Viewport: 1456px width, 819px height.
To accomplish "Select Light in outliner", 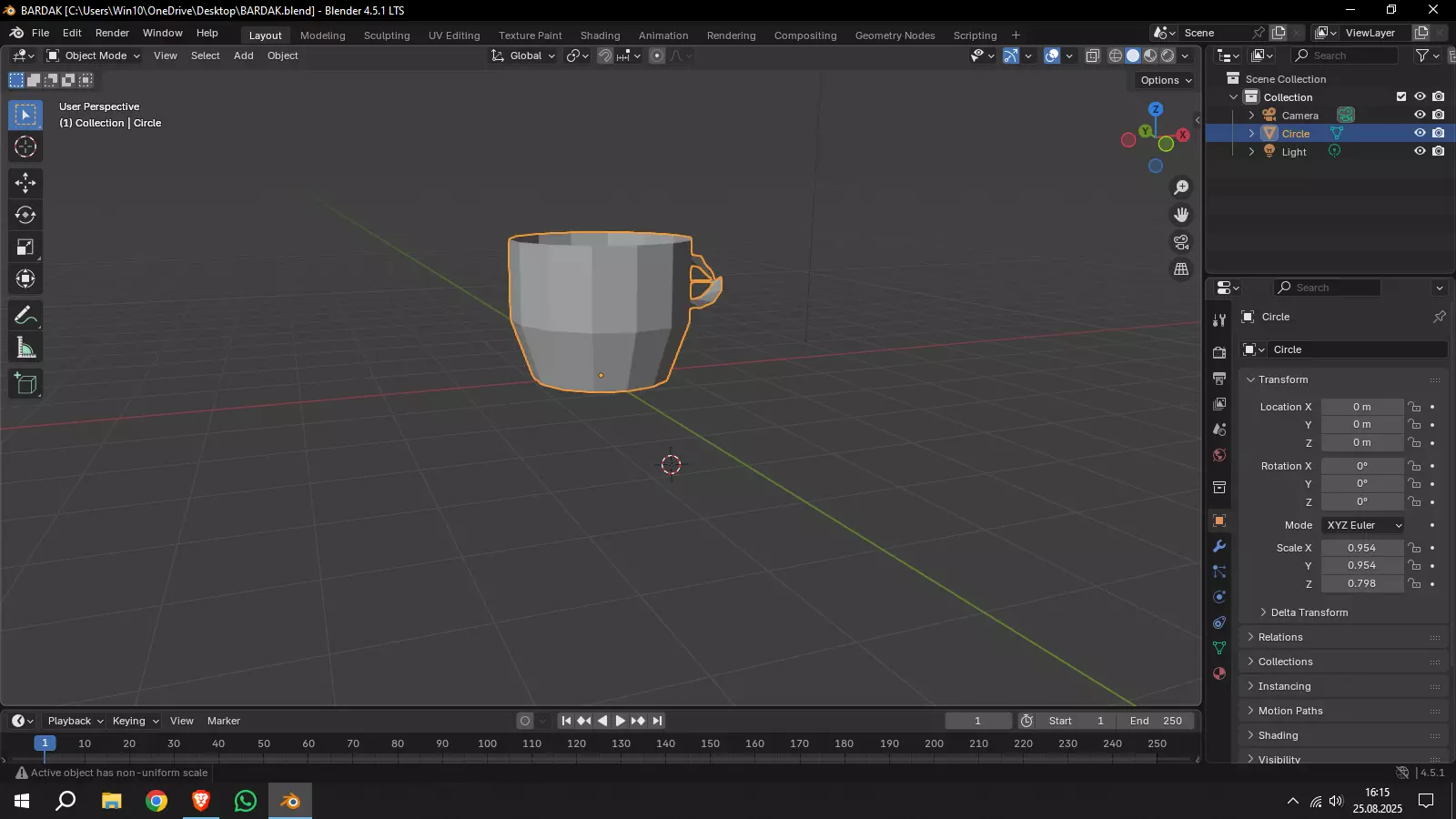I will (1293, 152).
